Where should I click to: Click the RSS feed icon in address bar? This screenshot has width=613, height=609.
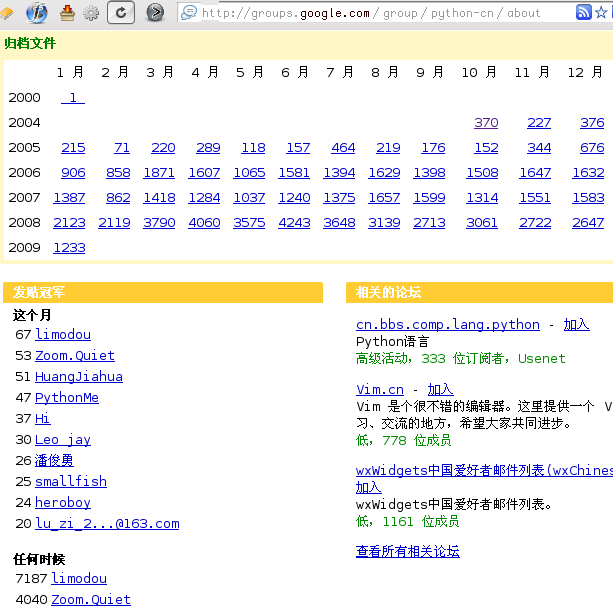click(584, 13)
